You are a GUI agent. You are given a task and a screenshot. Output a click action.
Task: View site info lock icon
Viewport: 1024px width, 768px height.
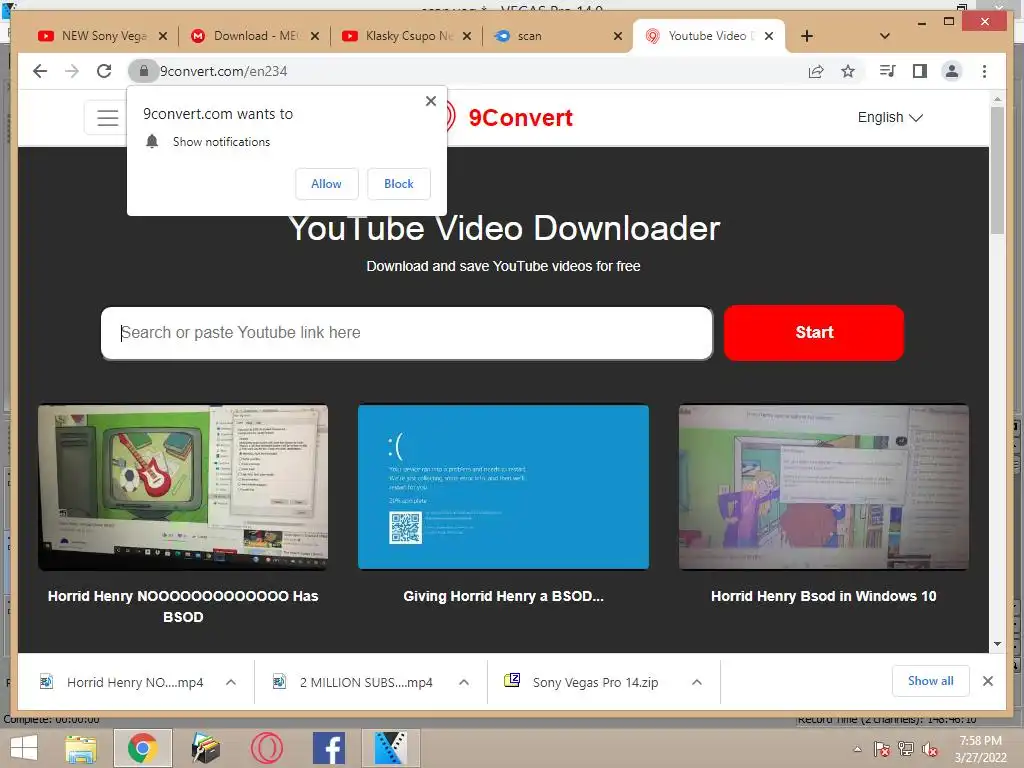coord(144,71)
